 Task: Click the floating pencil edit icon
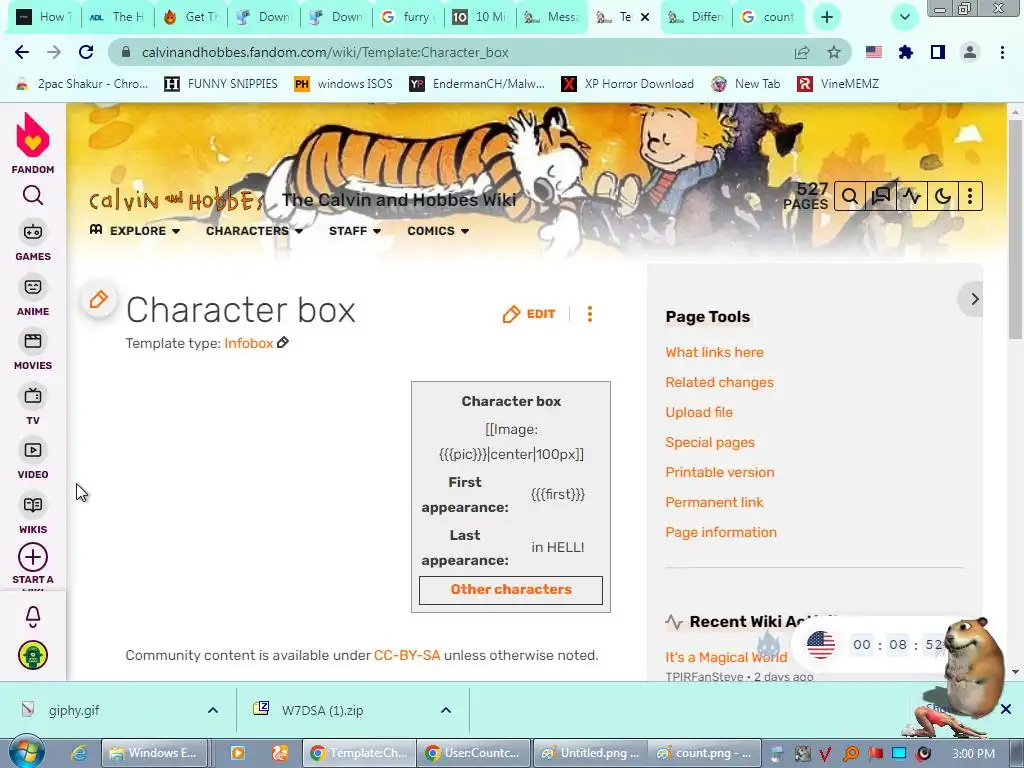pyautogui.click(x=99, y=300)
